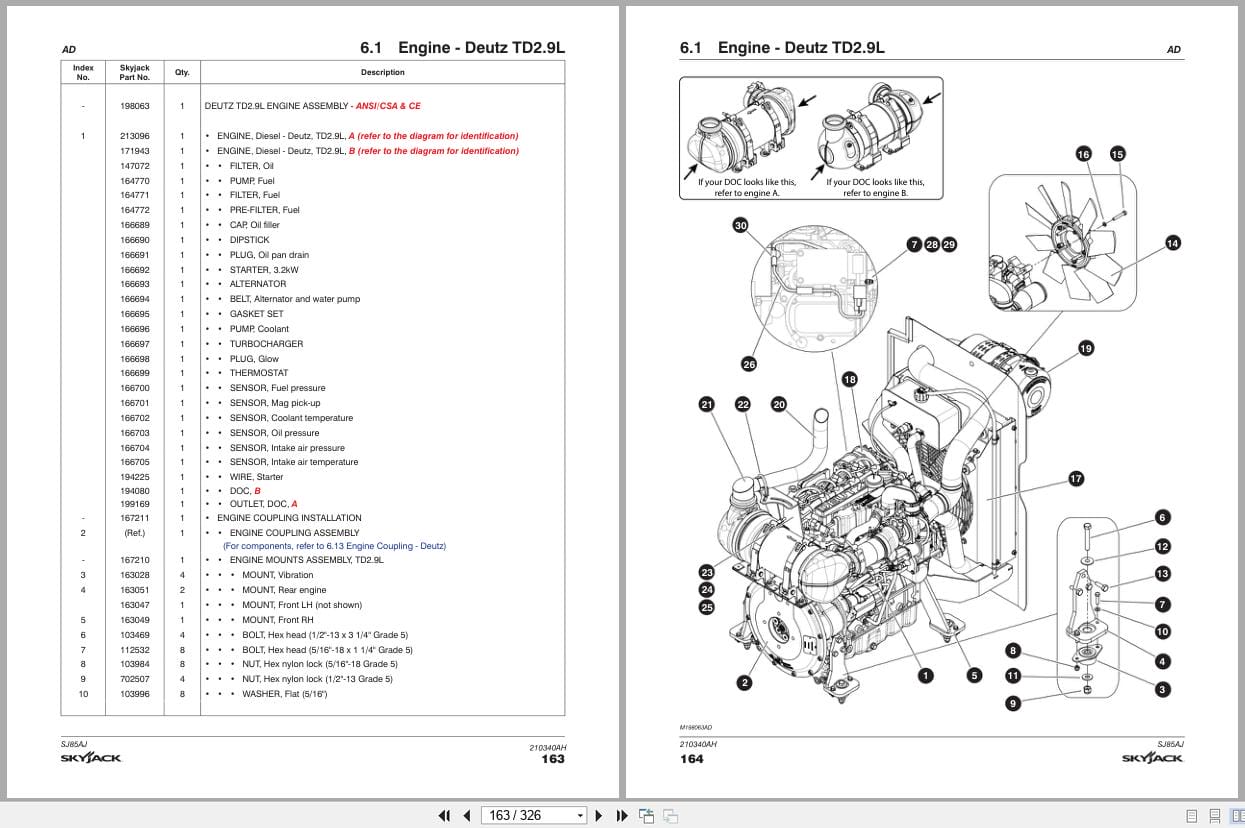
Task: Click the single page layout icon at bottom right
Action: click(x=1191, y=815)
